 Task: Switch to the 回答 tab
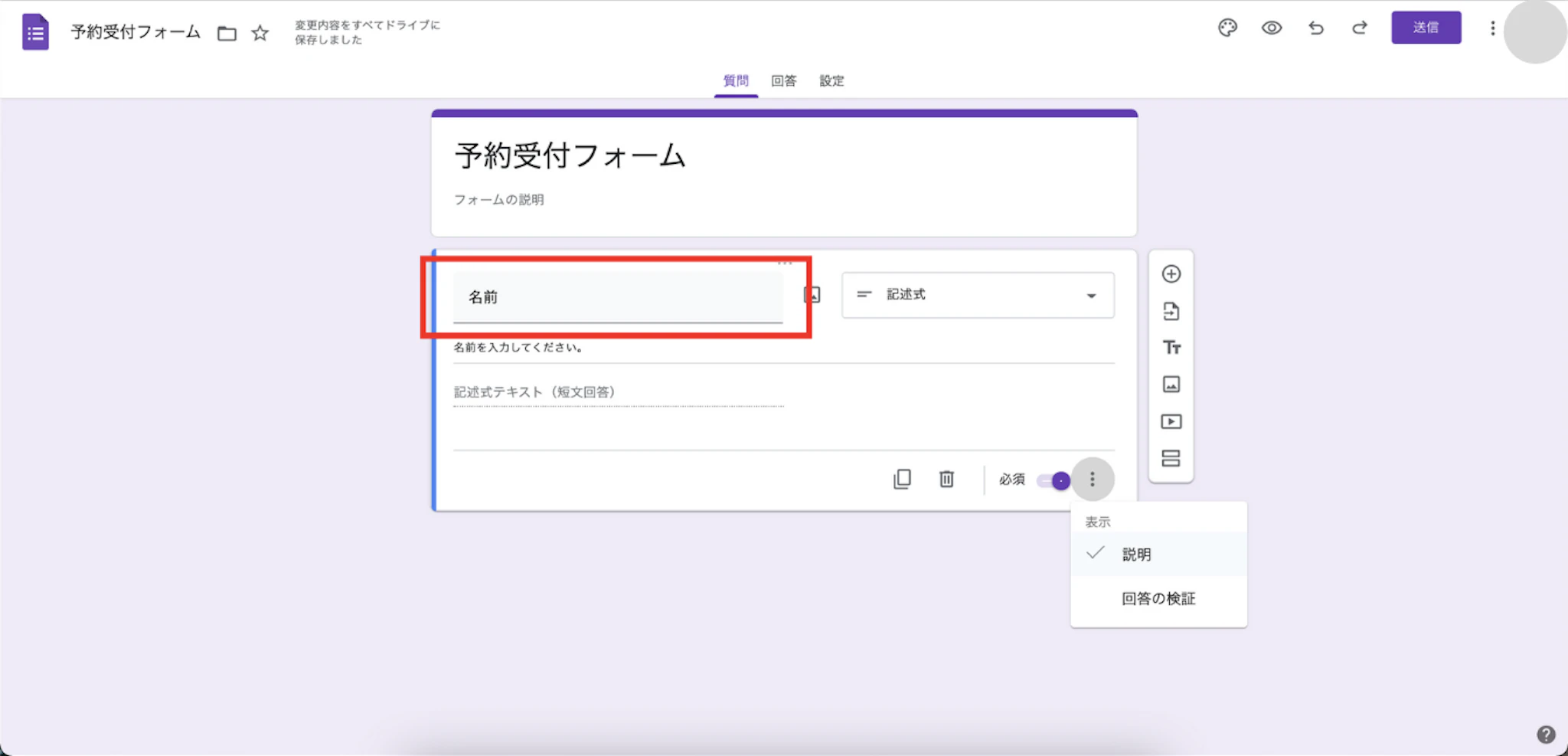coord(784,80)
